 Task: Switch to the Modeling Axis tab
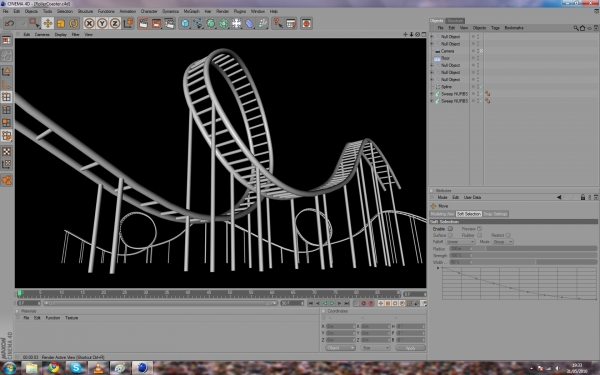pos(442,214)
